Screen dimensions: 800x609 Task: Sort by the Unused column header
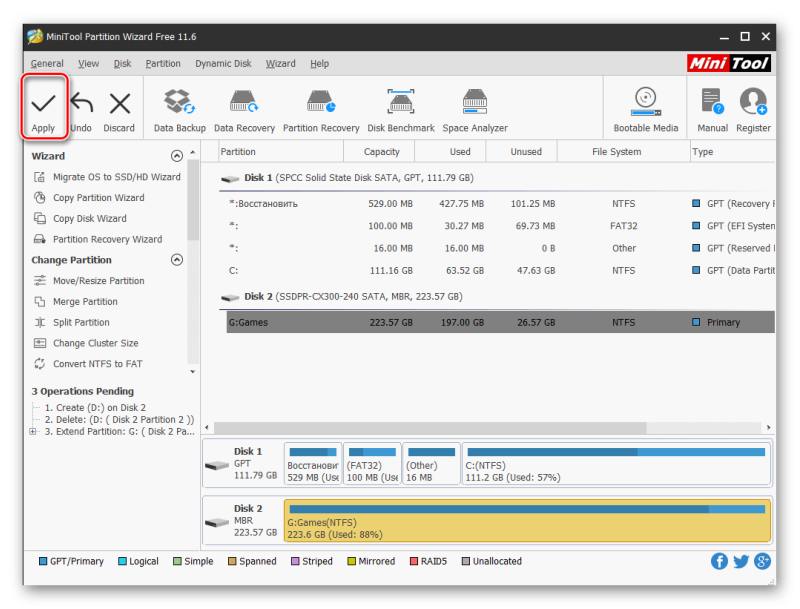[x=522, y=152]
